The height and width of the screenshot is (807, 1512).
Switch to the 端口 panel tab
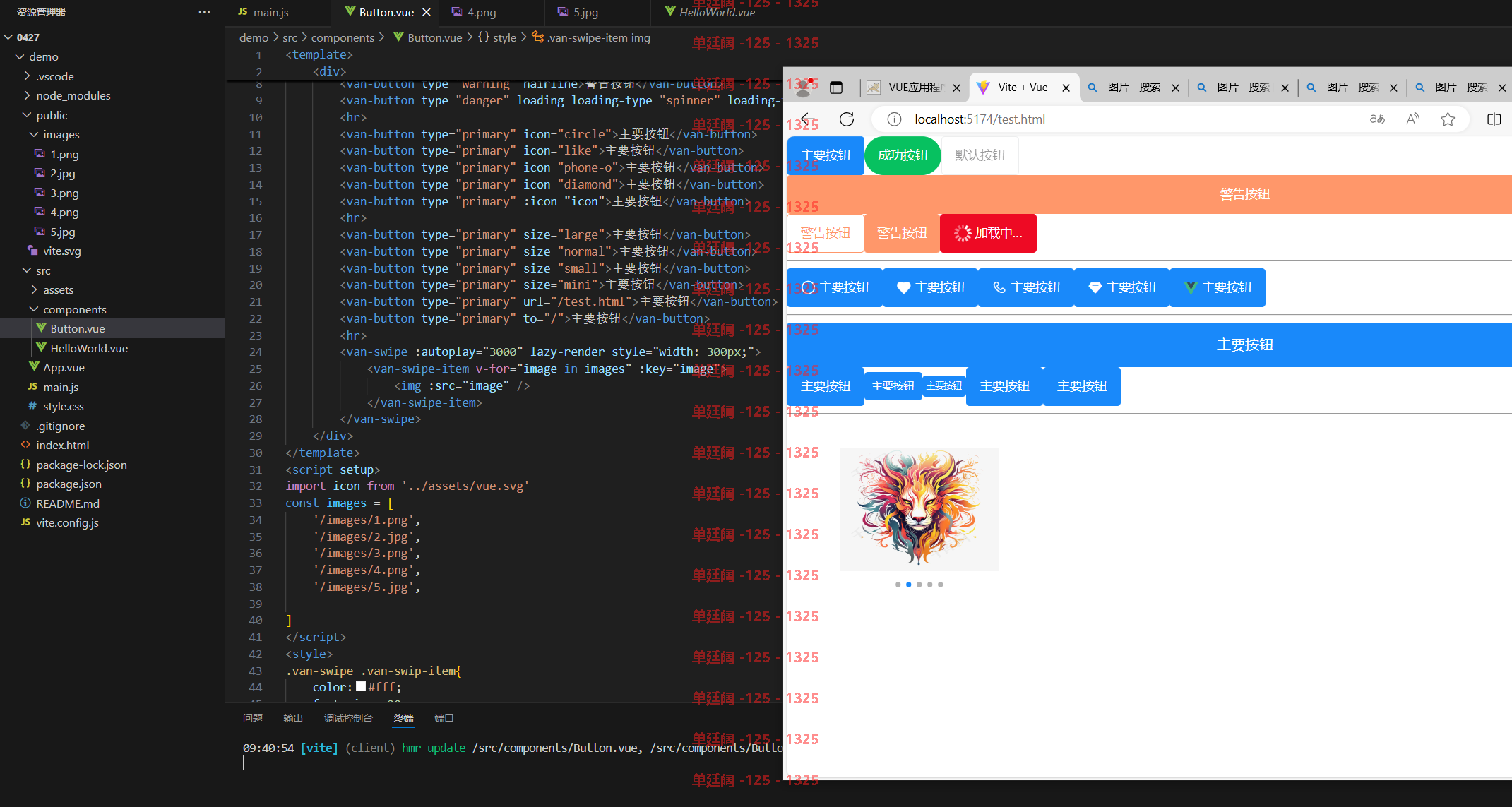click(x=444, y=718)
